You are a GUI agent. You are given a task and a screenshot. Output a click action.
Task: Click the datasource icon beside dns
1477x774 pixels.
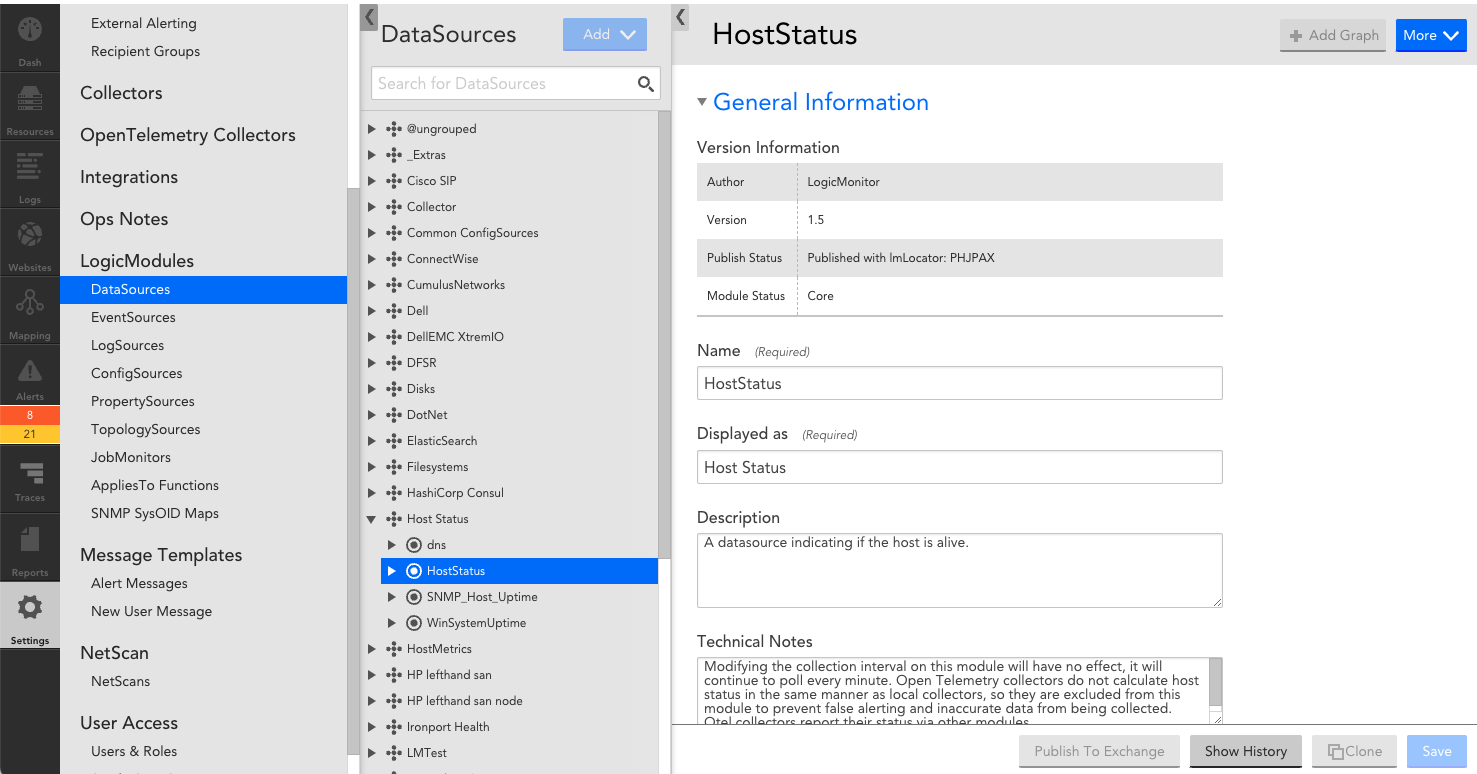point(414,545)
